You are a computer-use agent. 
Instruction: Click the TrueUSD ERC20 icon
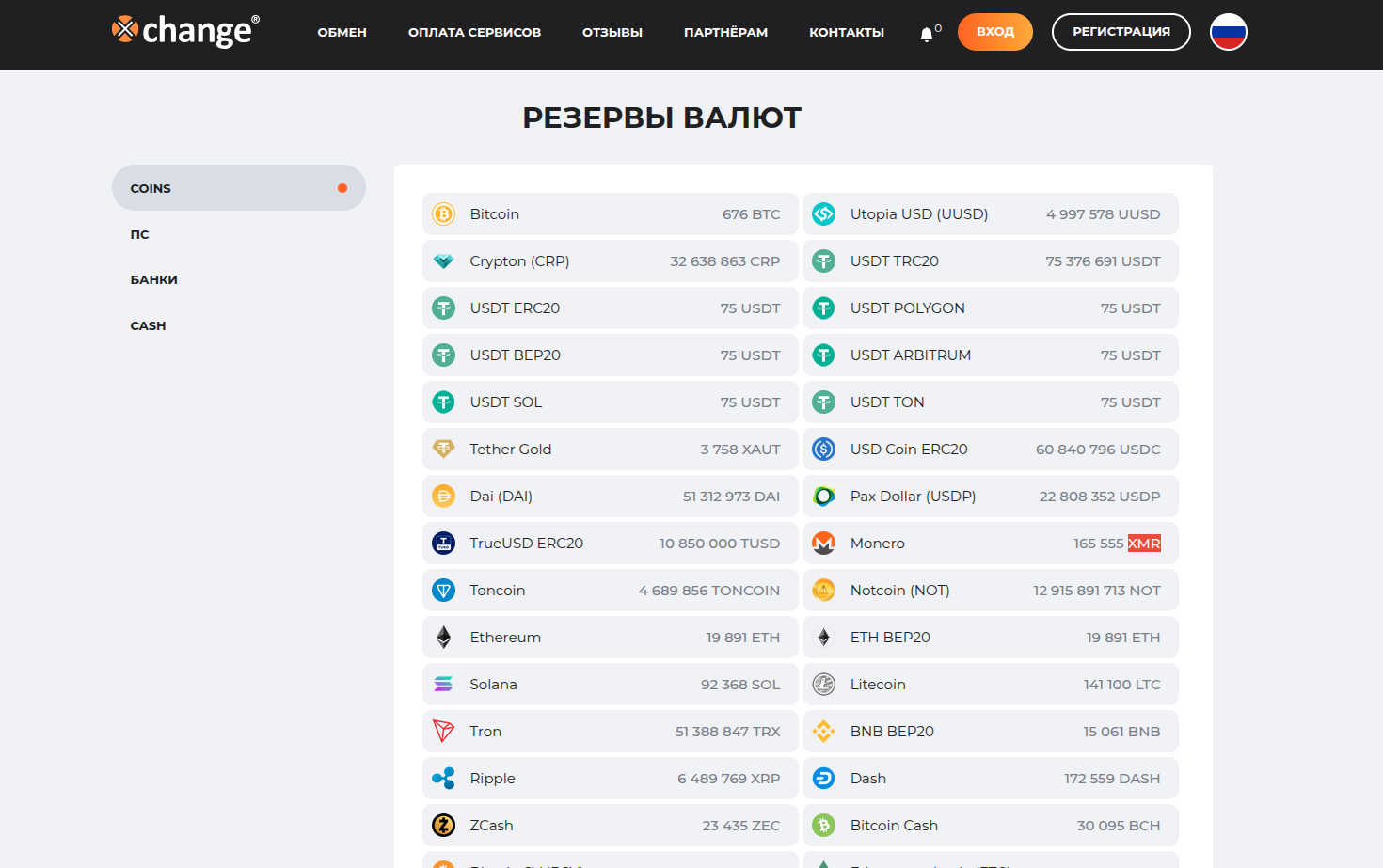click(x=443, y=544)
